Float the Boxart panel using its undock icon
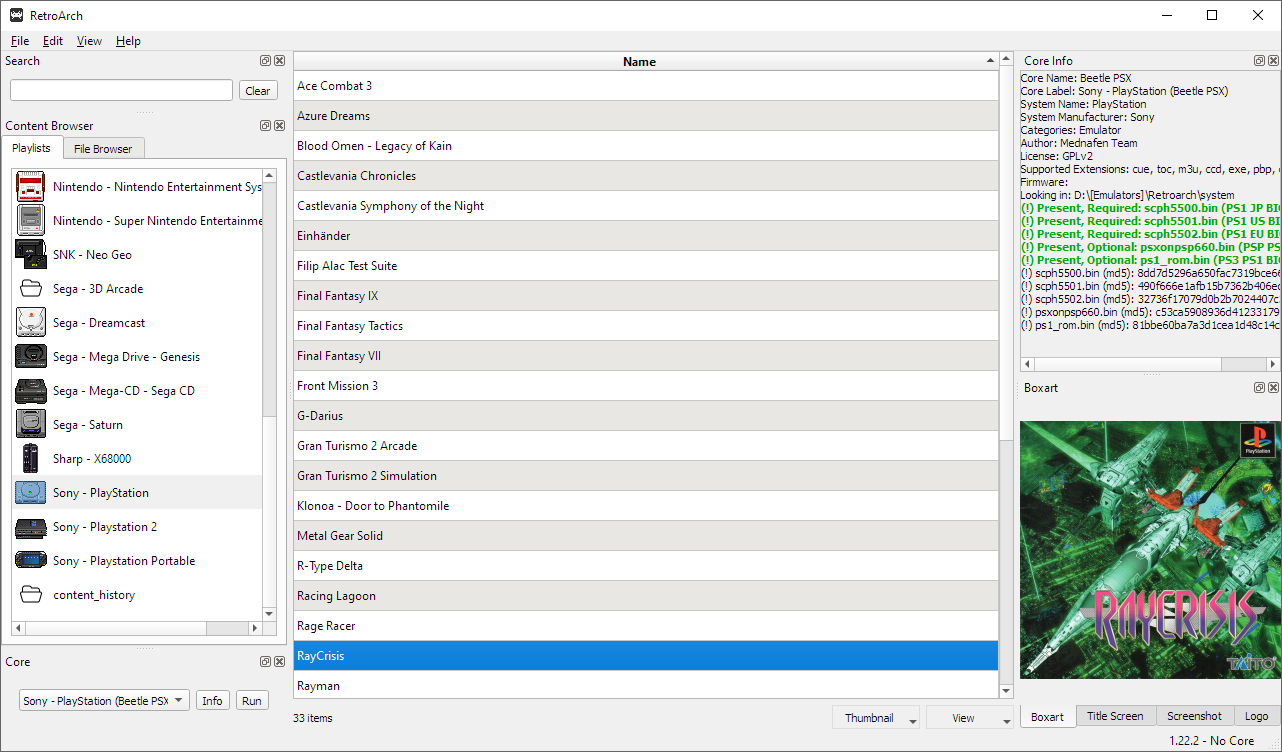This screenshot has height=752, width=1282. click(1259, 388)
